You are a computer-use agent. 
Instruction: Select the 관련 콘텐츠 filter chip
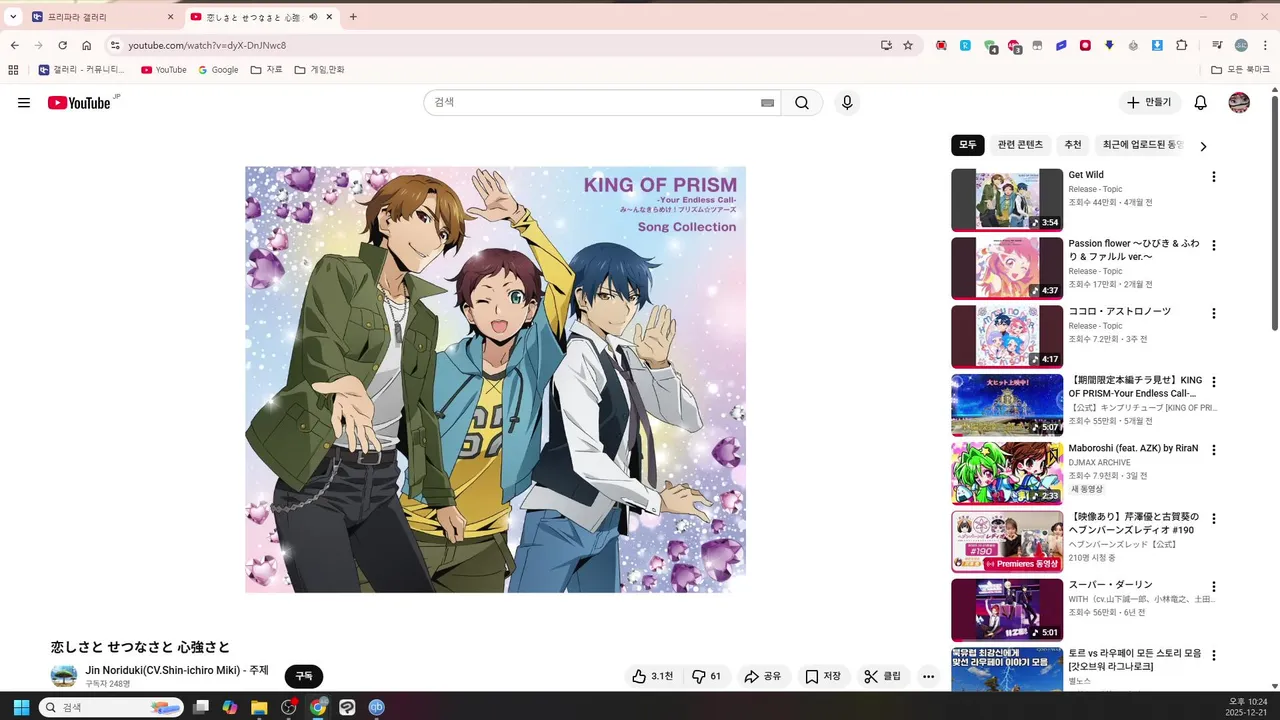(x=1020, y=145)
